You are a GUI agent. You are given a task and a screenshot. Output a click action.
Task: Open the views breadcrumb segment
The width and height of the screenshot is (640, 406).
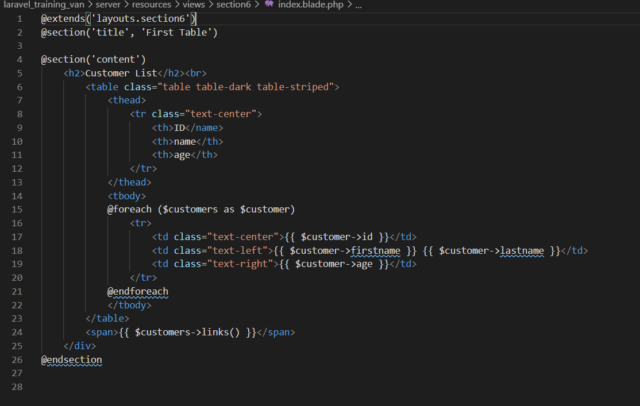click(x=193, y=5)
